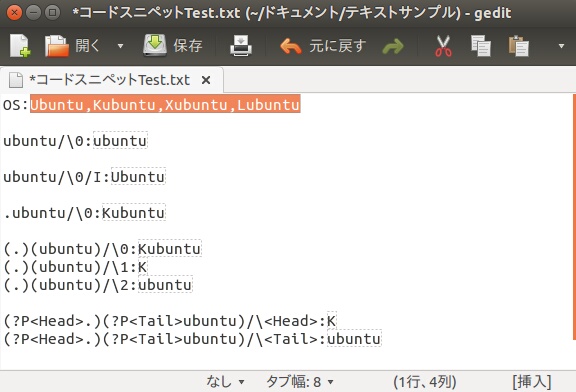Click the green redo arrow icon

pos(393,46)
